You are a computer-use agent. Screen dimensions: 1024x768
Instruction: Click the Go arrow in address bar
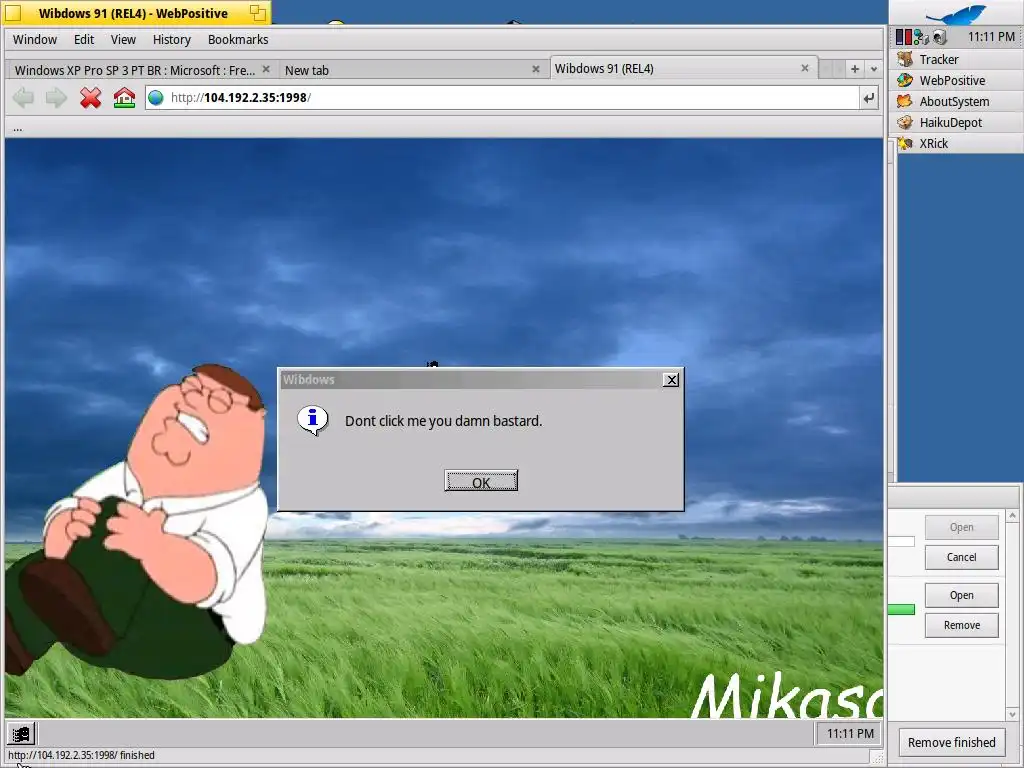tap(868, 98)
